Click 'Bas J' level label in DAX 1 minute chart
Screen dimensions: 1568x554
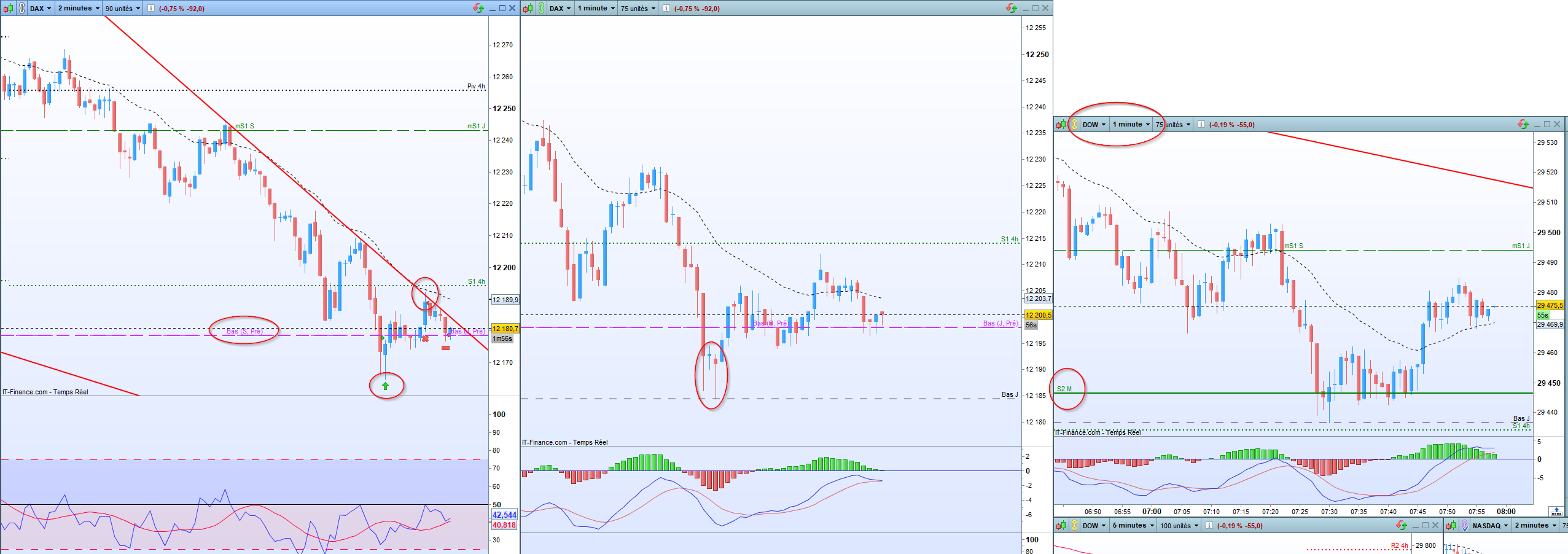click(x=1010, y=394)
